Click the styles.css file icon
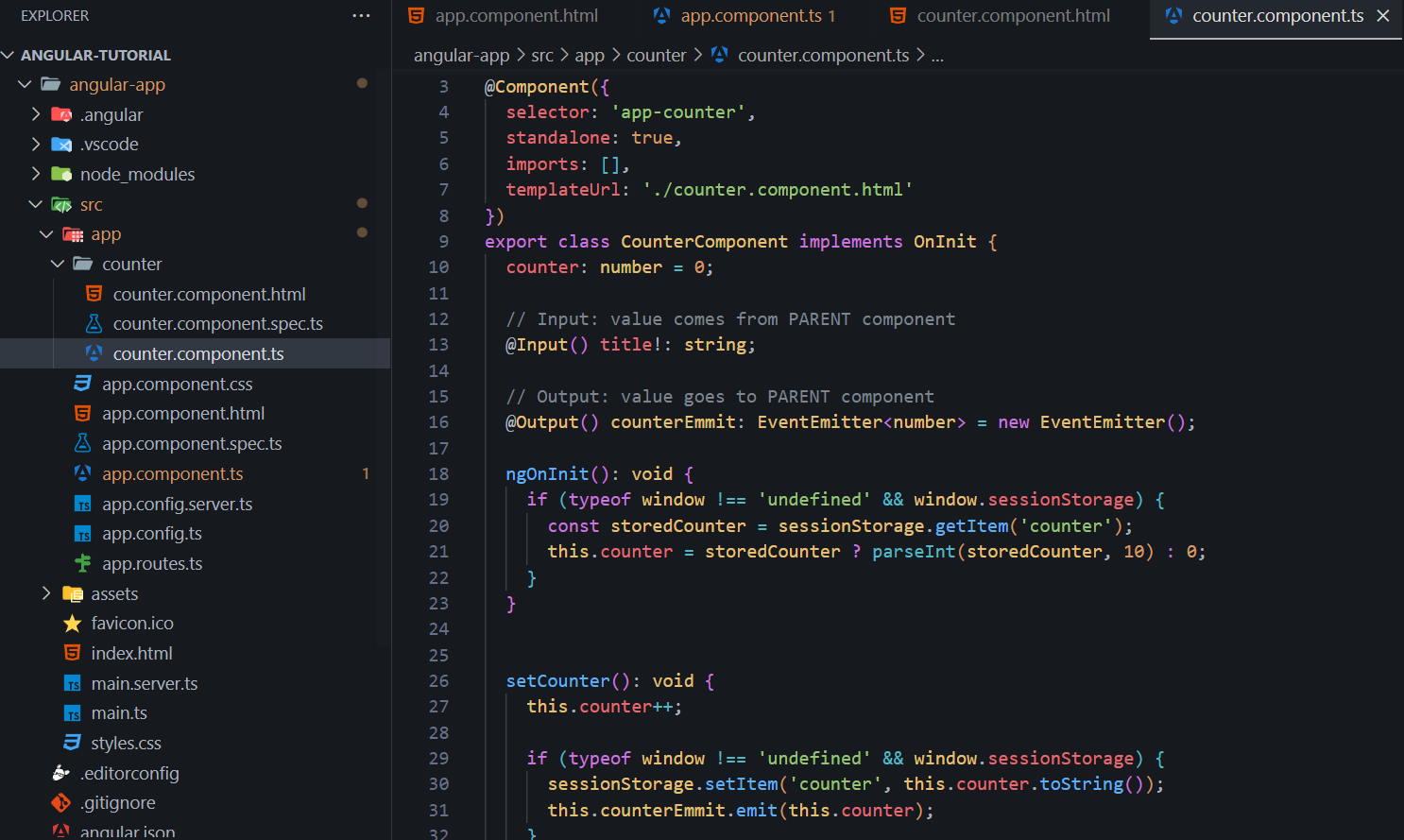Image resolution: width=1404 pixels, height=840 pixels. tap(72, 744)
